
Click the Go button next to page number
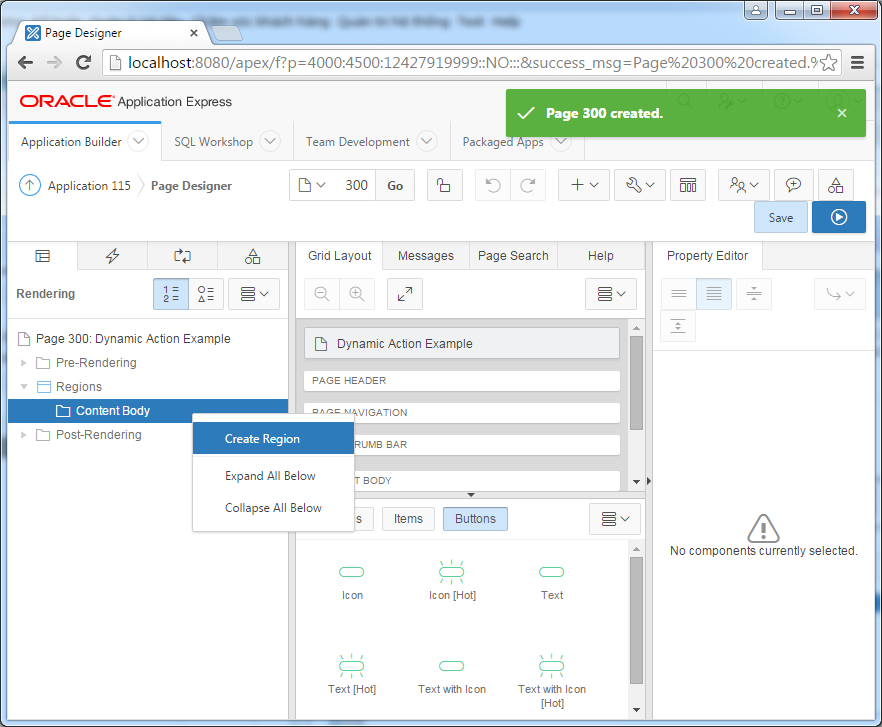395,185
